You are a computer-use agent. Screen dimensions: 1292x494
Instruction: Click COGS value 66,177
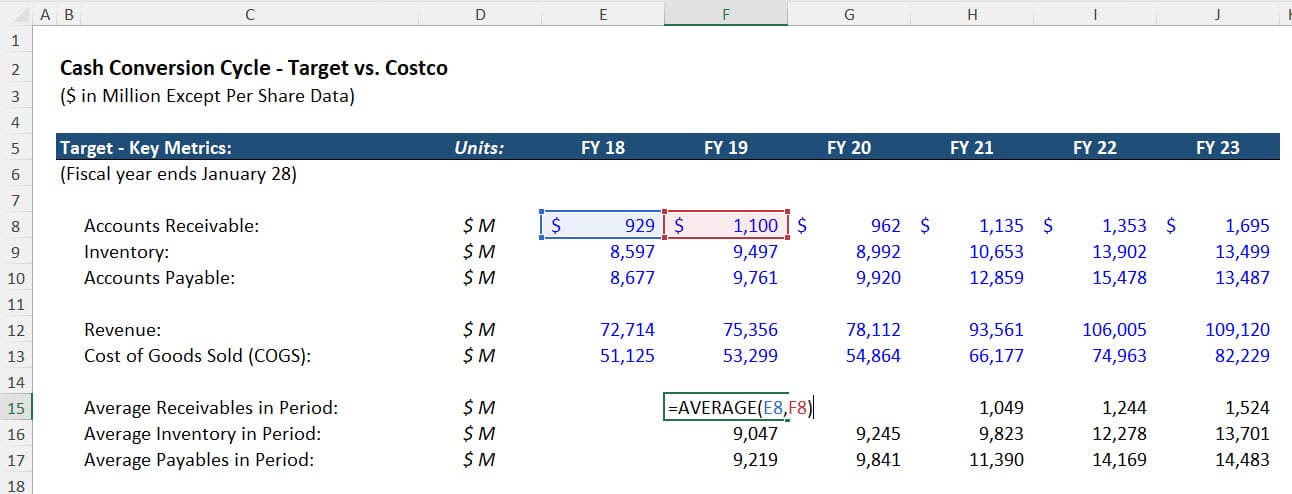pos(996,356)
